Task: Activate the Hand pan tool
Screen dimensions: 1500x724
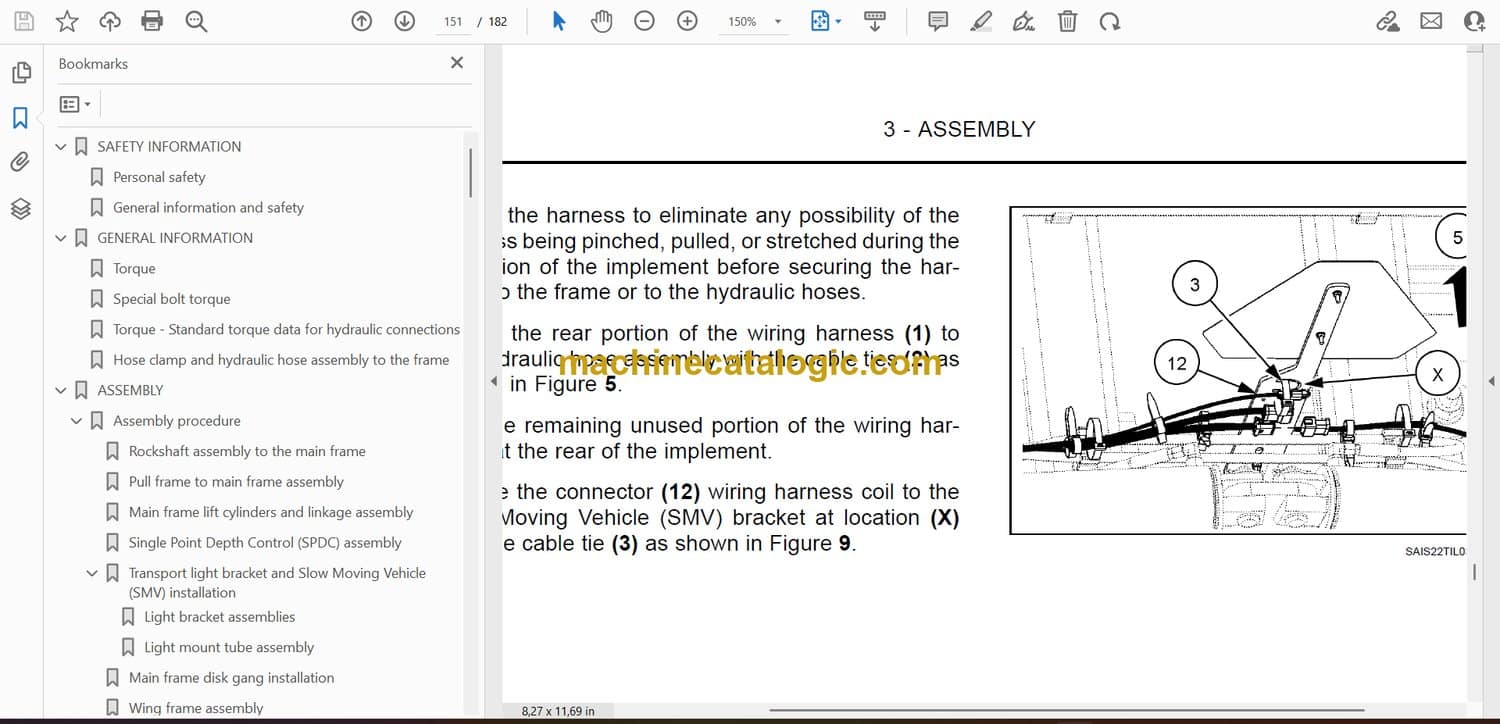Action: [601, 21]
